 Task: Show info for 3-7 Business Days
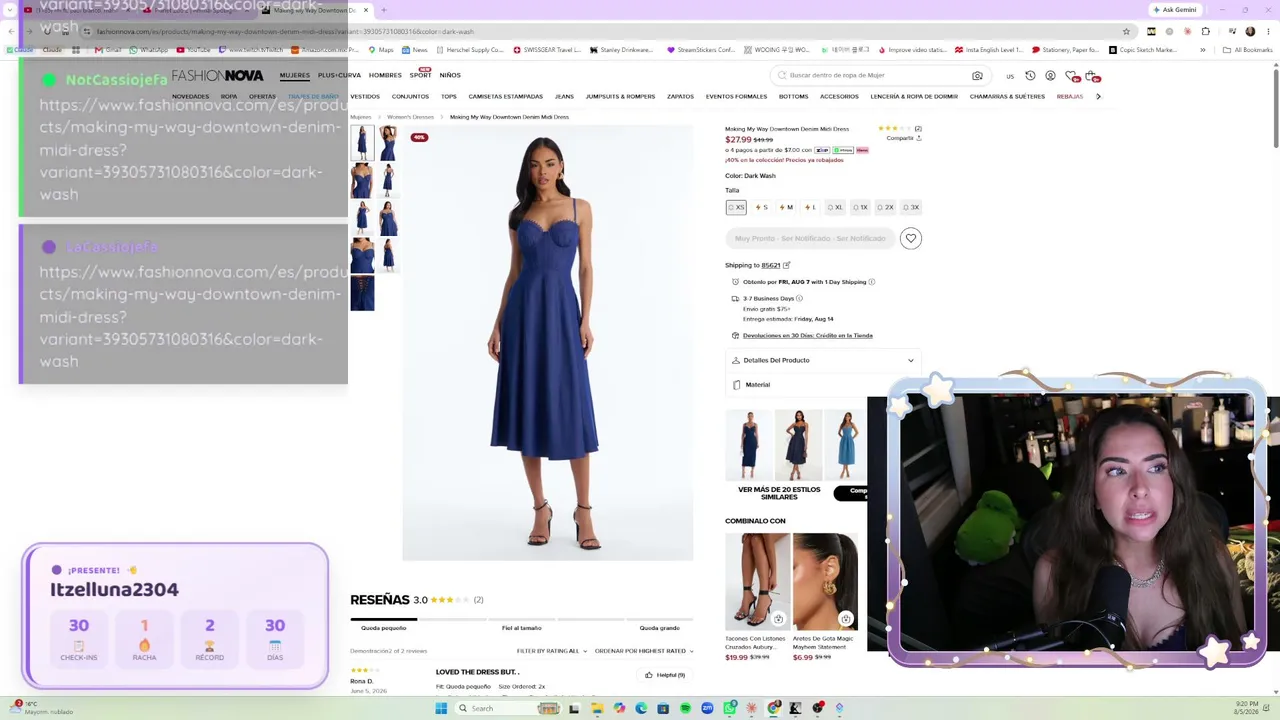799,298
